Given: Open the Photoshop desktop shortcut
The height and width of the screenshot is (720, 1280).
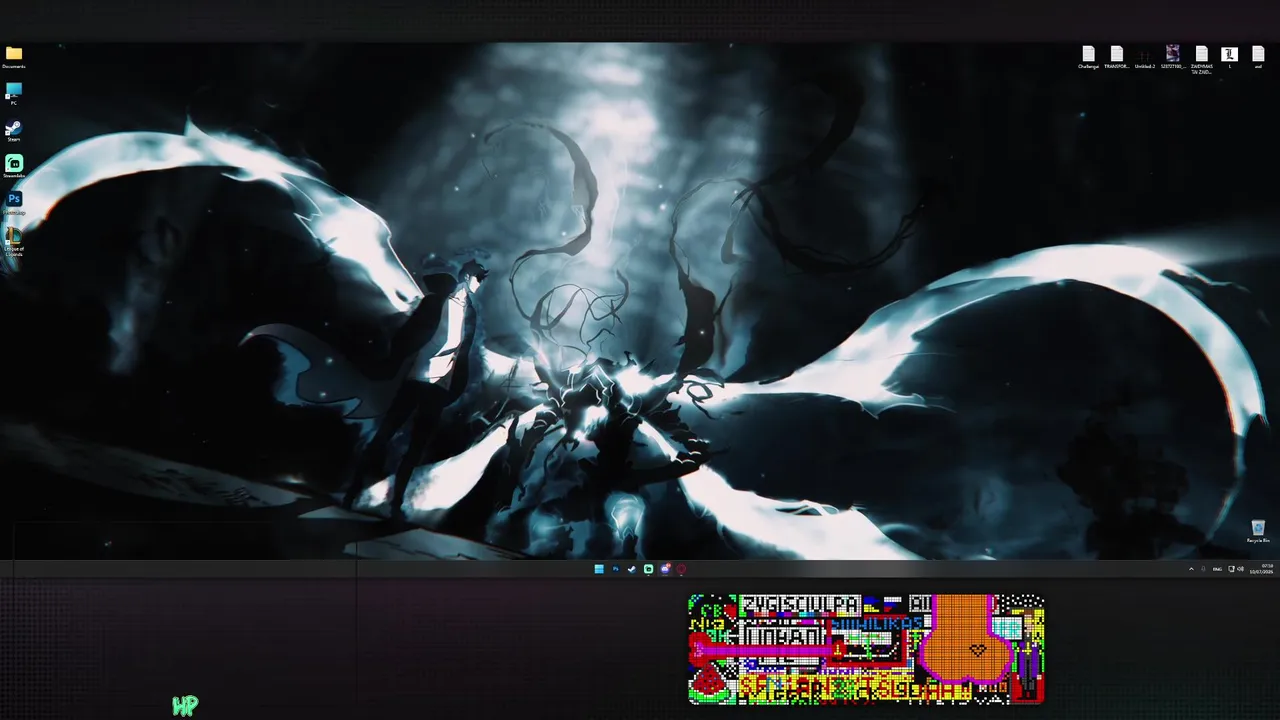Looking at the screenshot, I should pos(14,203).
